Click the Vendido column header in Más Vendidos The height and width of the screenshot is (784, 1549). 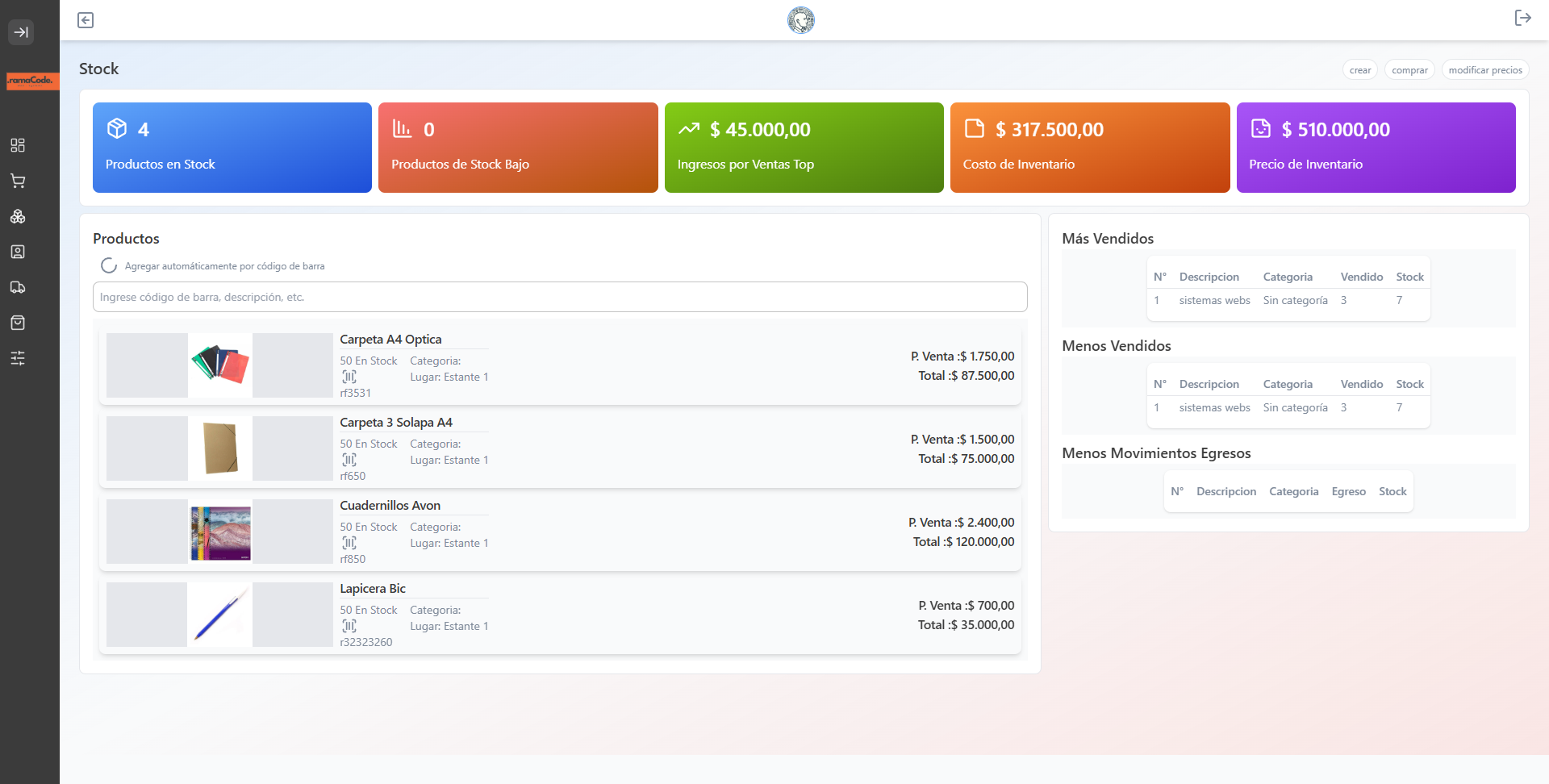[1362, 277]
